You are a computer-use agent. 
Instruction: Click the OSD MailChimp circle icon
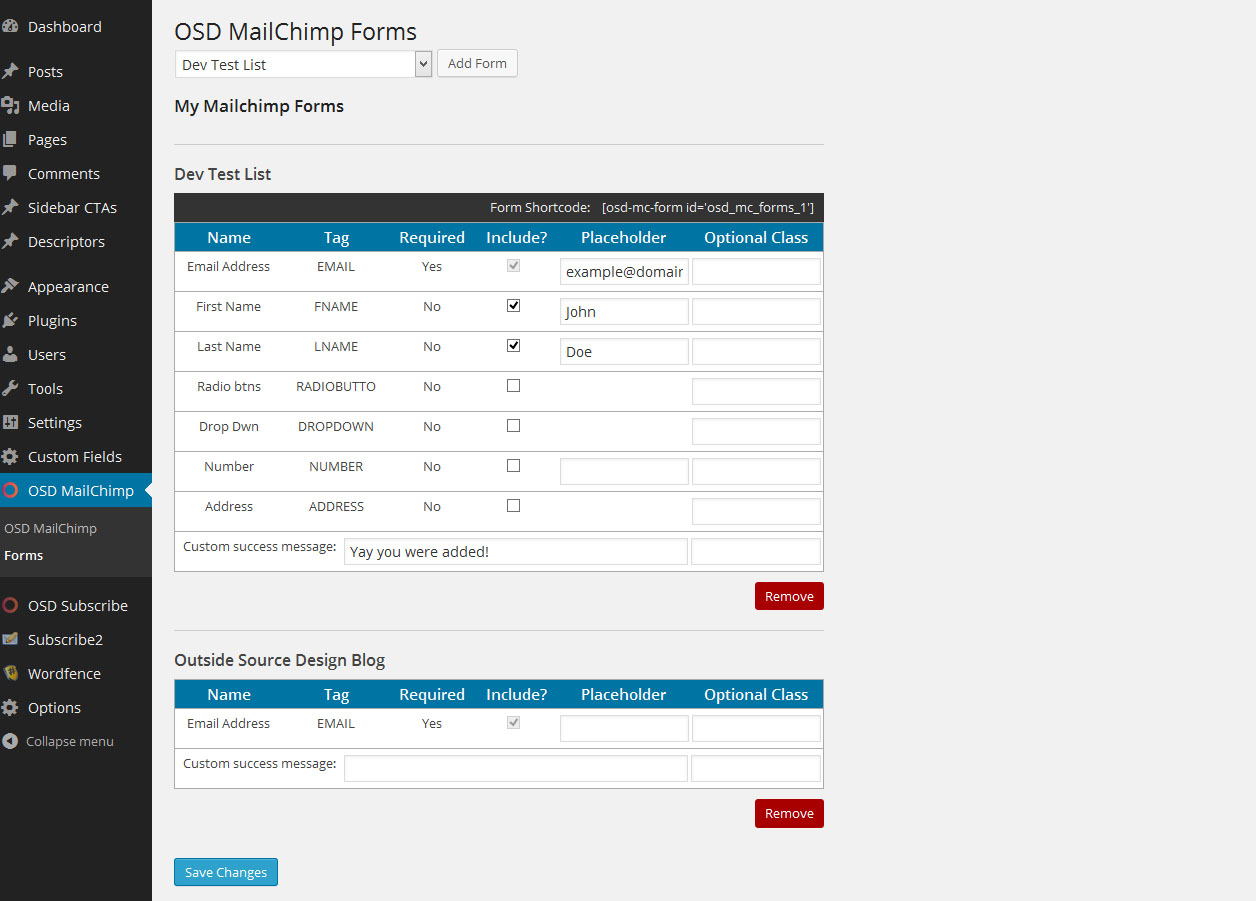[10, 491]
